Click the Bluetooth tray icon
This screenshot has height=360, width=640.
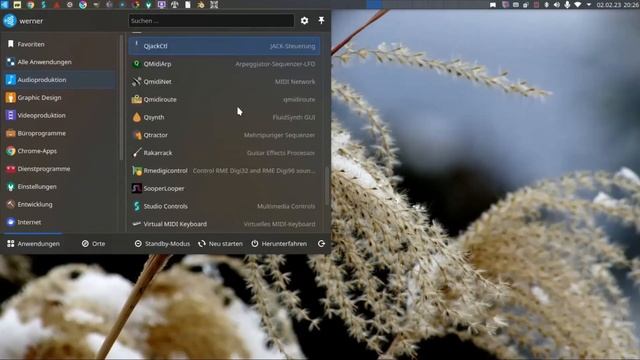point(547,4)
